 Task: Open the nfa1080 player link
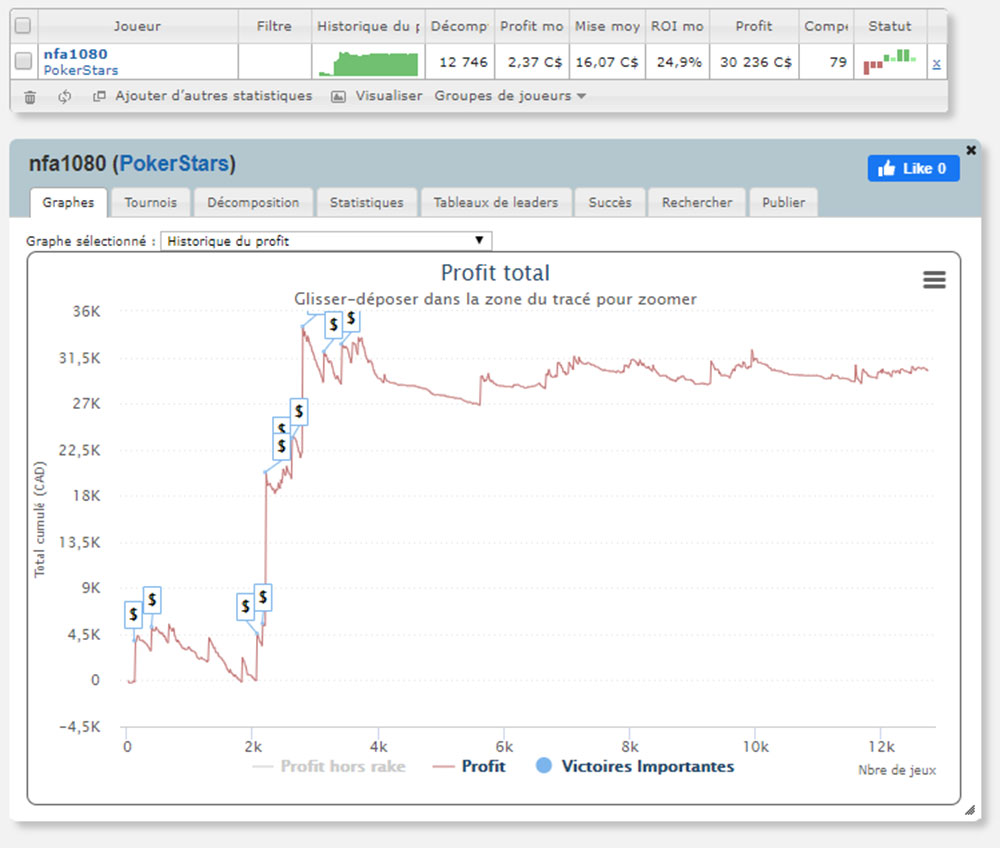click(75, 54)
